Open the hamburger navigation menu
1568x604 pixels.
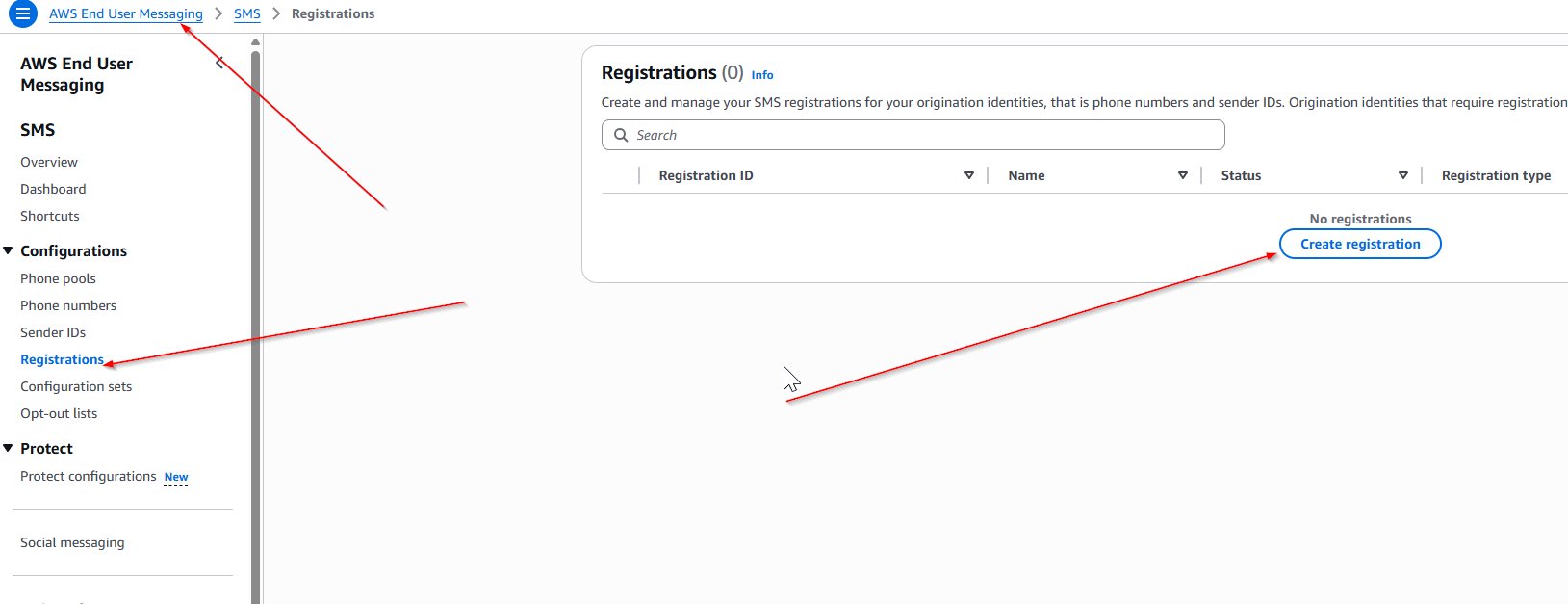23,14
